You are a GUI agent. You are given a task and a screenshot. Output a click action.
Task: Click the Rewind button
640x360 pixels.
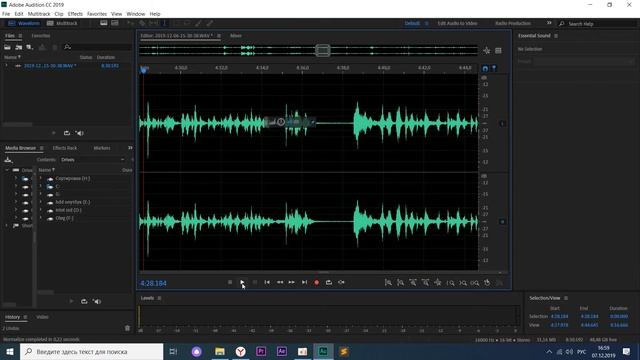pos(280,282)
